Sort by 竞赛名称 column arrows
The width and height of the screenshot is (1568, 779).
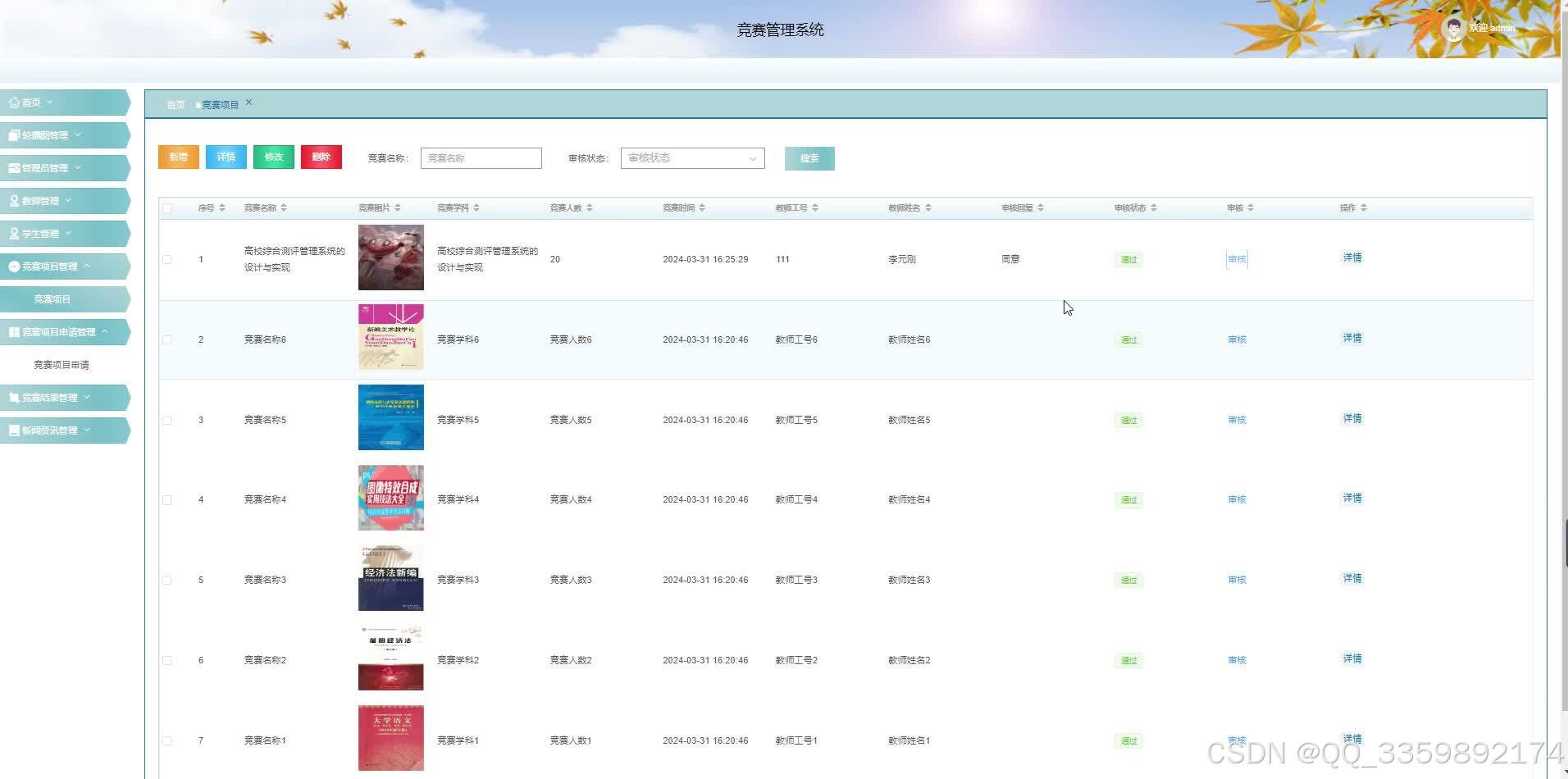click(x=284, y=208)
